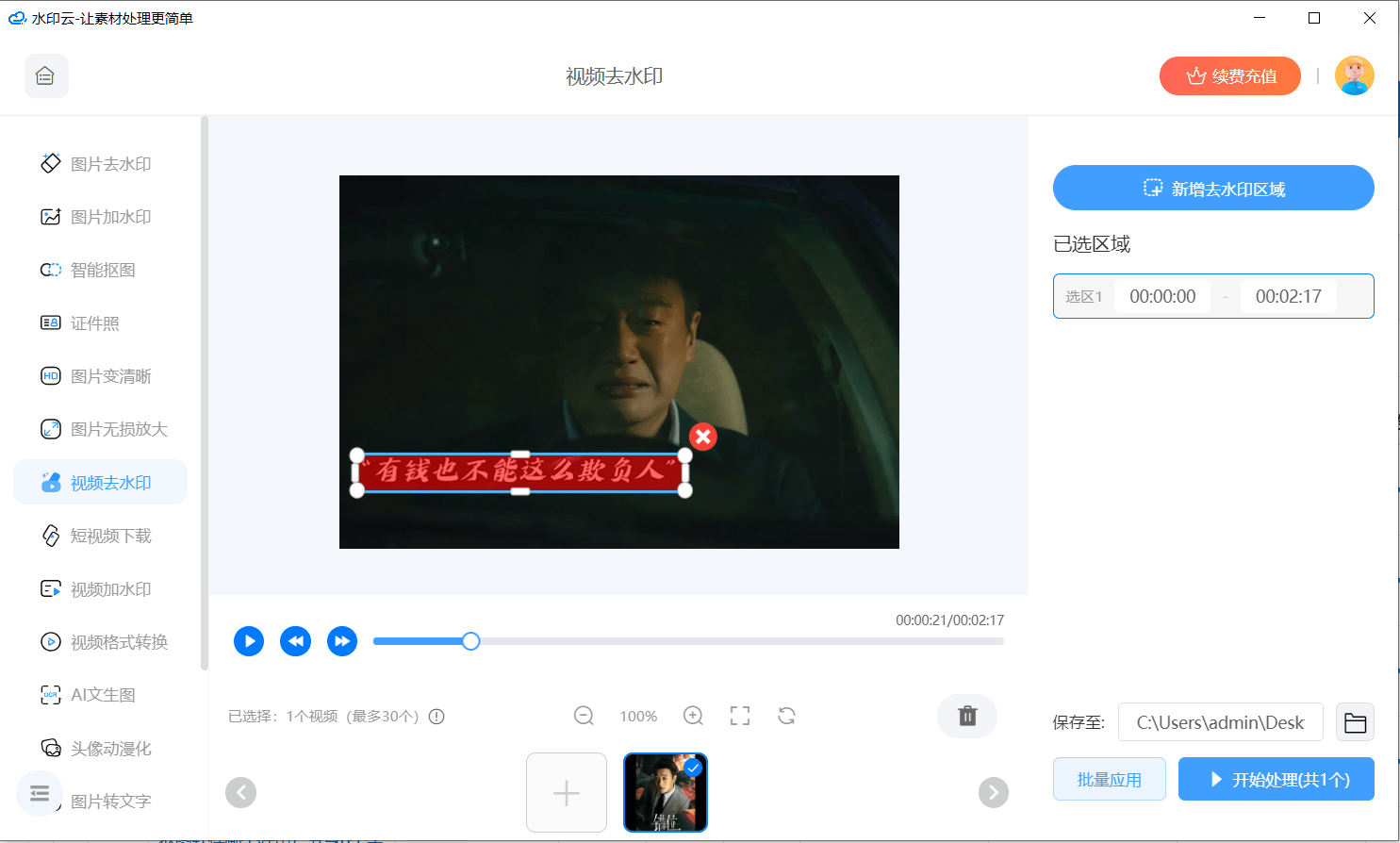Click the top-left resize handle of watermark box
Screen dimensions: 1400x843
coord(357,455)
